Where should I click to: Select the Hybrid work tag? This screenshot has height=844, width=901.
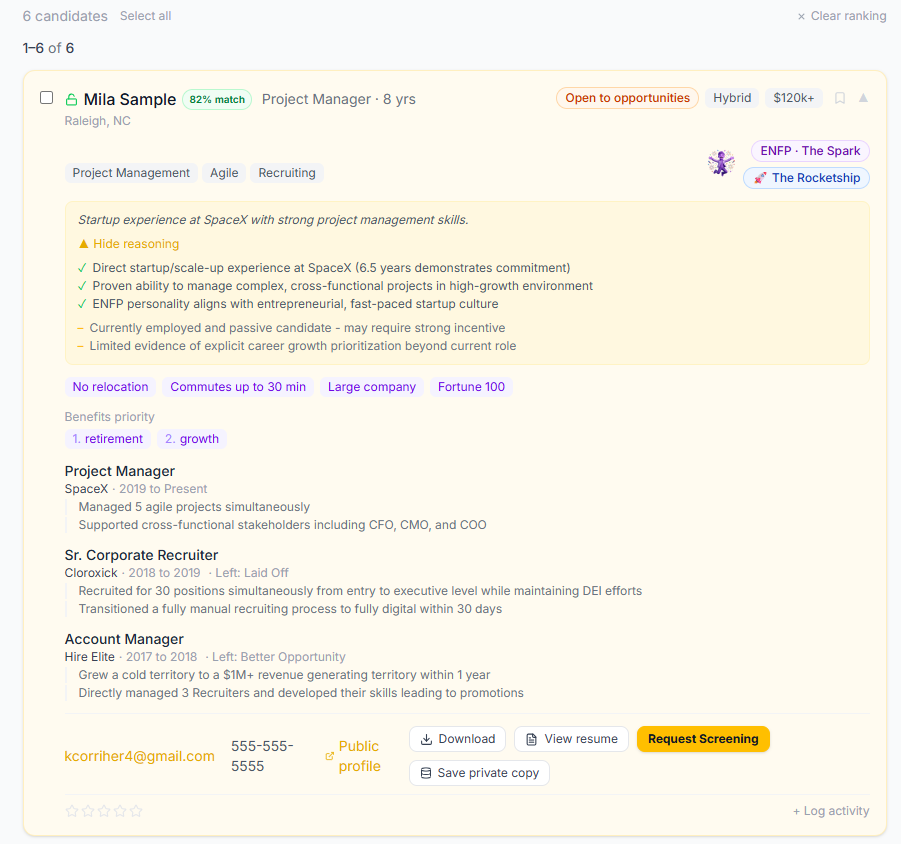click(x=732, y=98)
